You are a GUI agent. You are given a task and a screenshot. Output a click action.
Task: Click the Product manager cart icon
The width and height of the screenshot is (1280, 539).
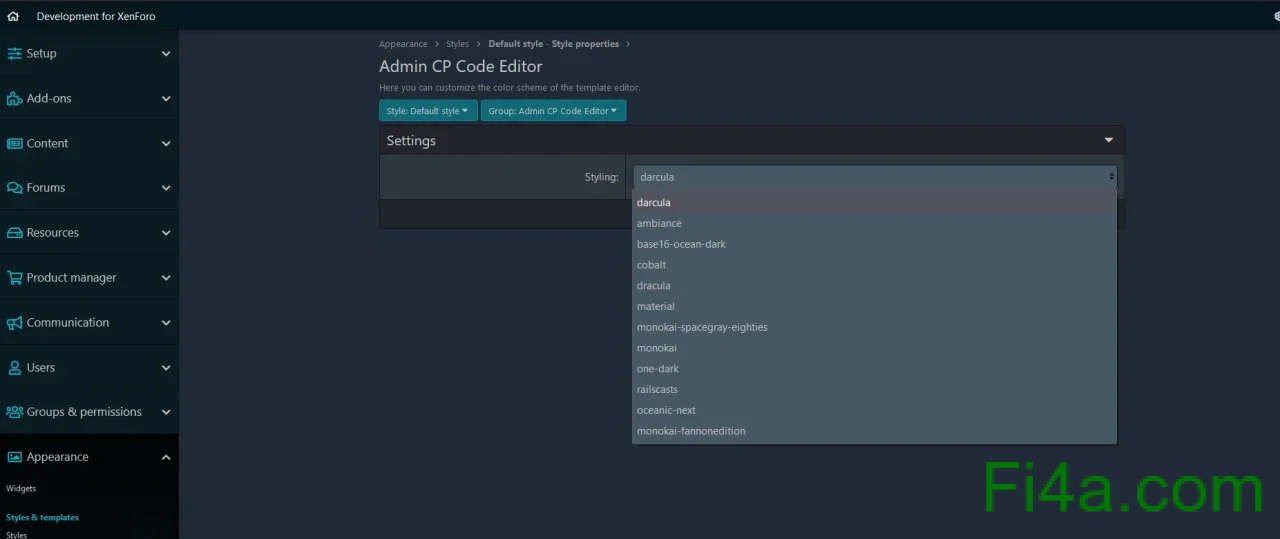14,278
